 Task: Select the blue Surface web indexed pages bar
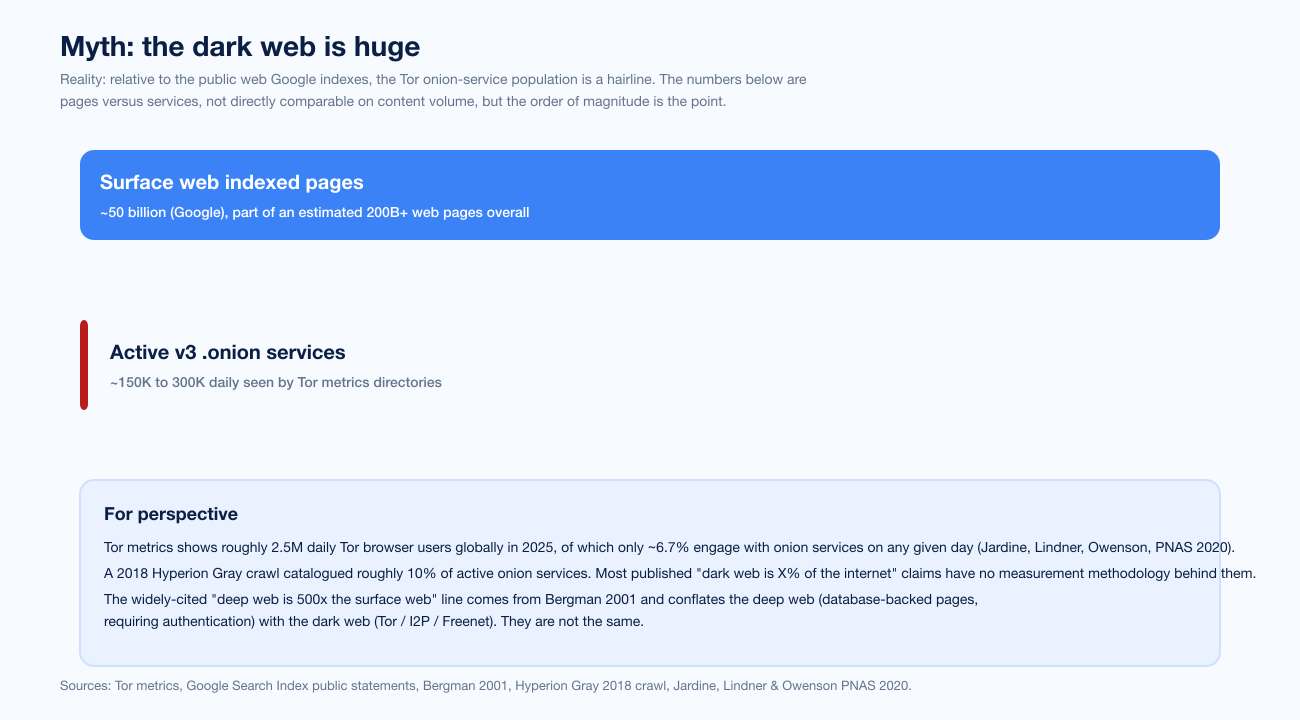[650, 195]
